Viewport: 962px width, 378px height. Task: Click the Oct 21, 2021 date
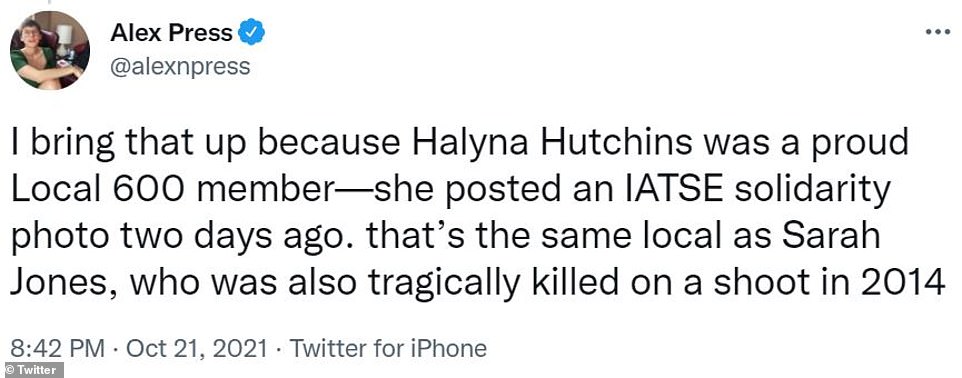tap(196, 349)
